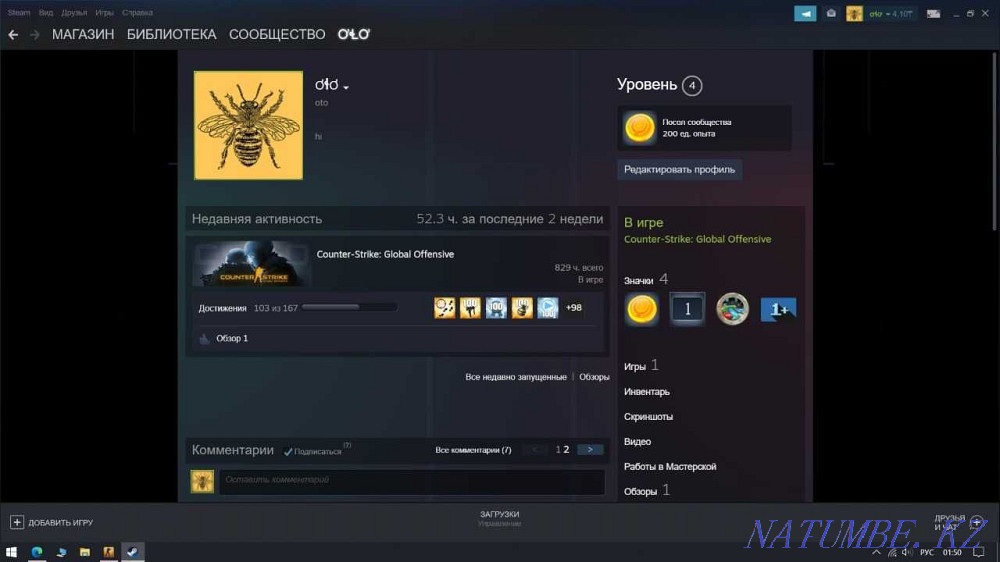
Task: Go to comments page 2
Action: tap(566, 450)
